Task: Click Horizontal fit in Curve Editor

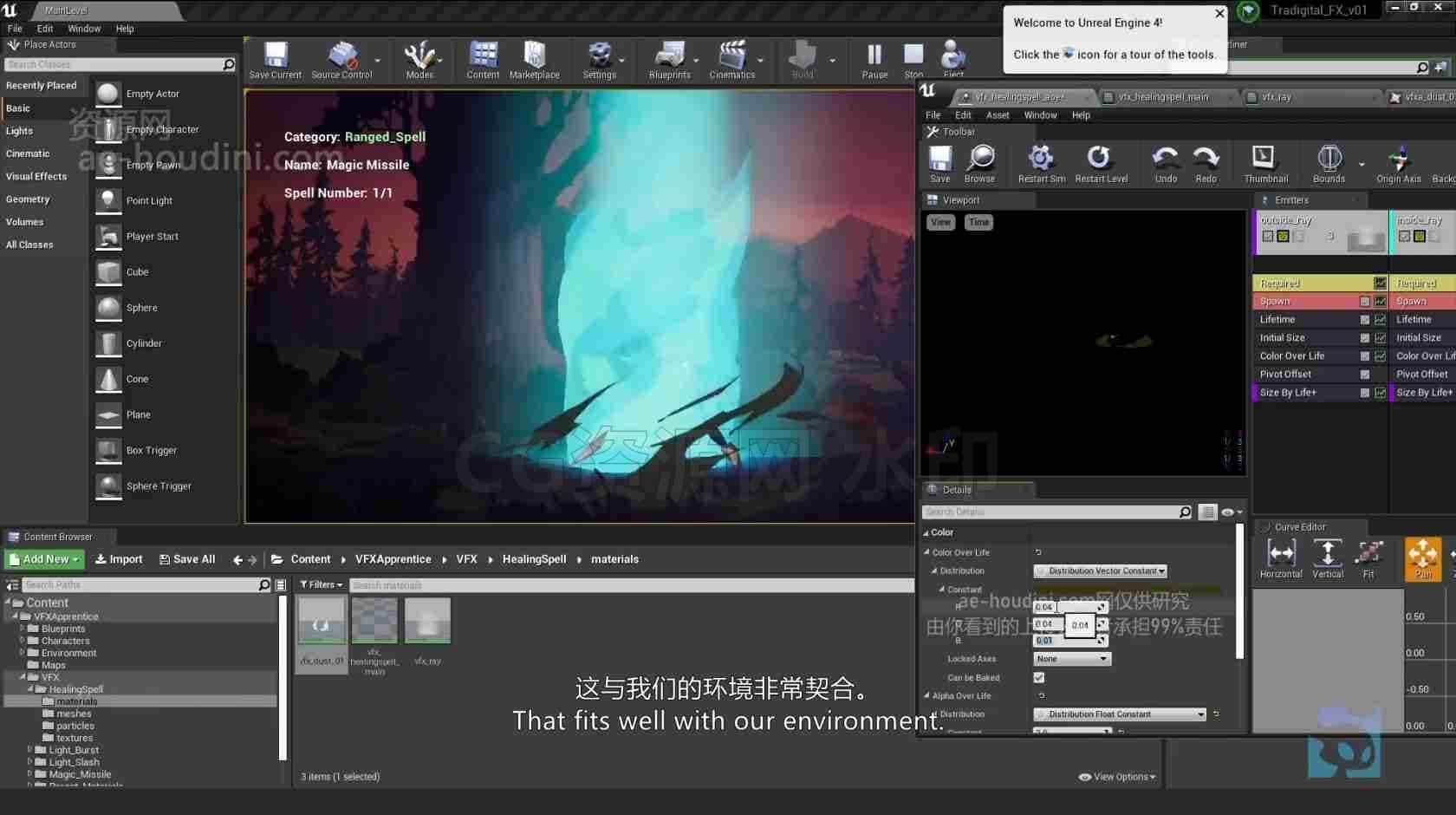Action: tap(1281, 559)
